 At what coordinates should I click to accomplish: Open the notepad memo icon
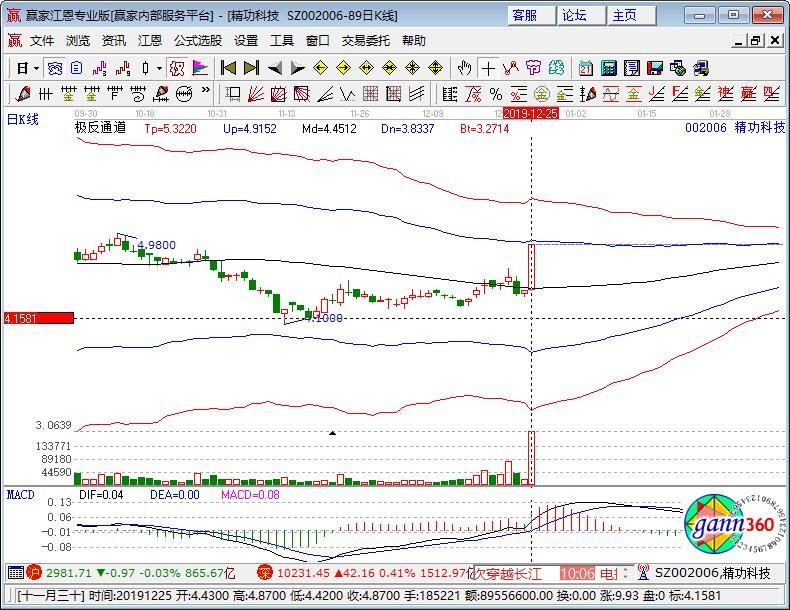click(632, 68)
